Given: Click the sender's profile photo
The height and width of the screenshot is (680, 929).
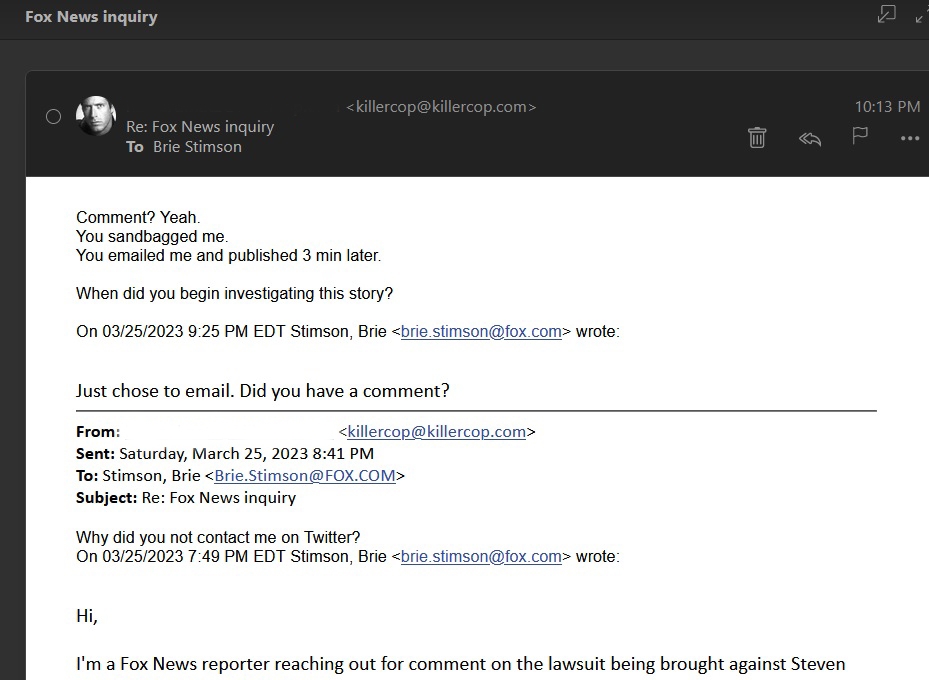Looking at the screenshot, I should click(96, 116).
